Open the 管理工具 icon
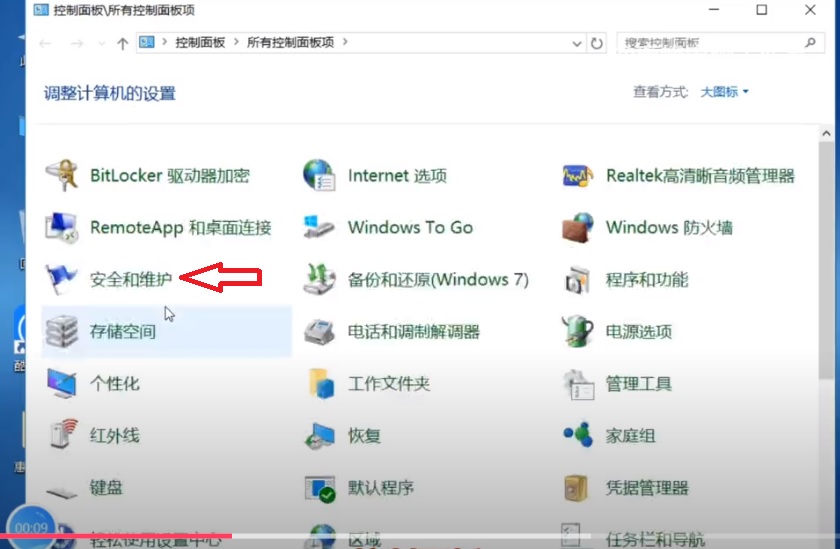Viewport: 840px width, 549px height. tap(578, 385)
